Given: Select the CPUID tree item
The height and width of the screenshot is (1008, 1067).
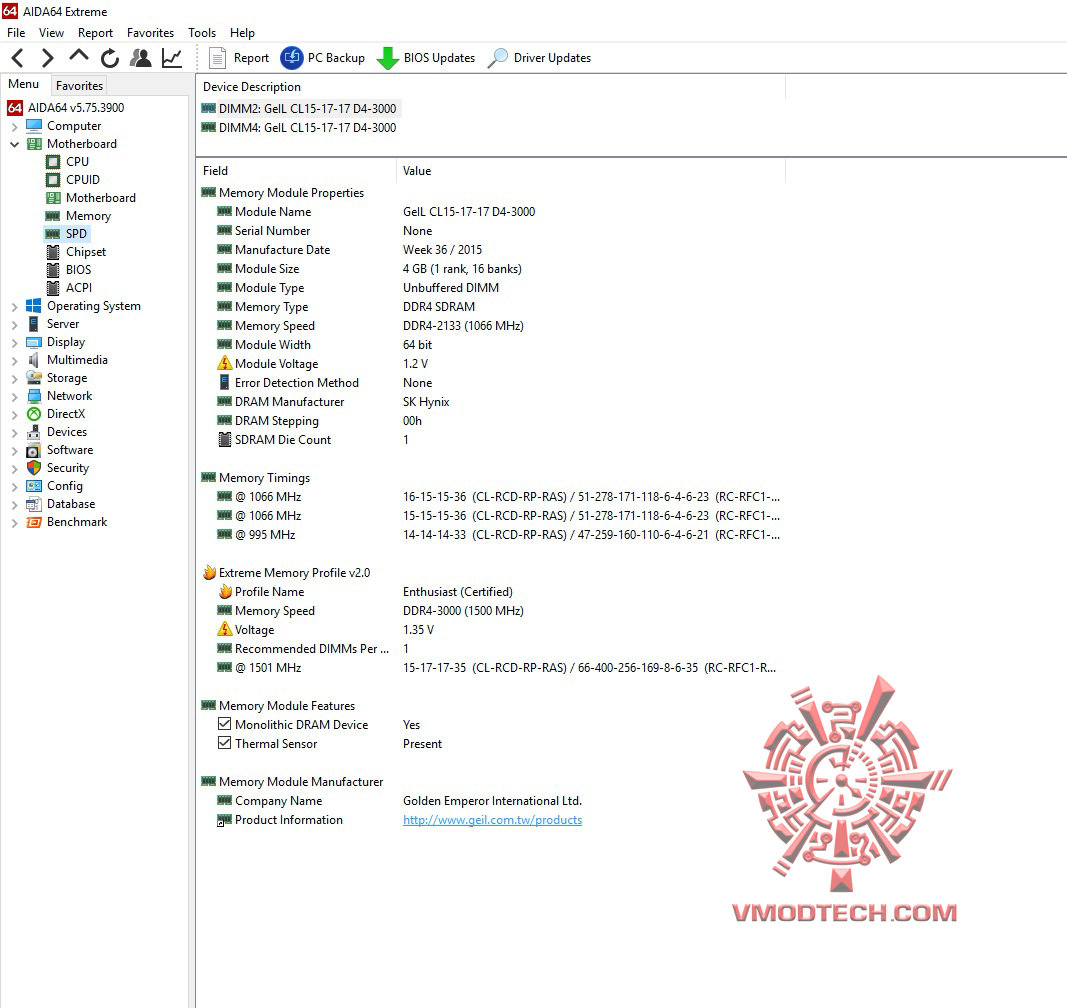Looking at the screenshot, I should coord(82,180).
